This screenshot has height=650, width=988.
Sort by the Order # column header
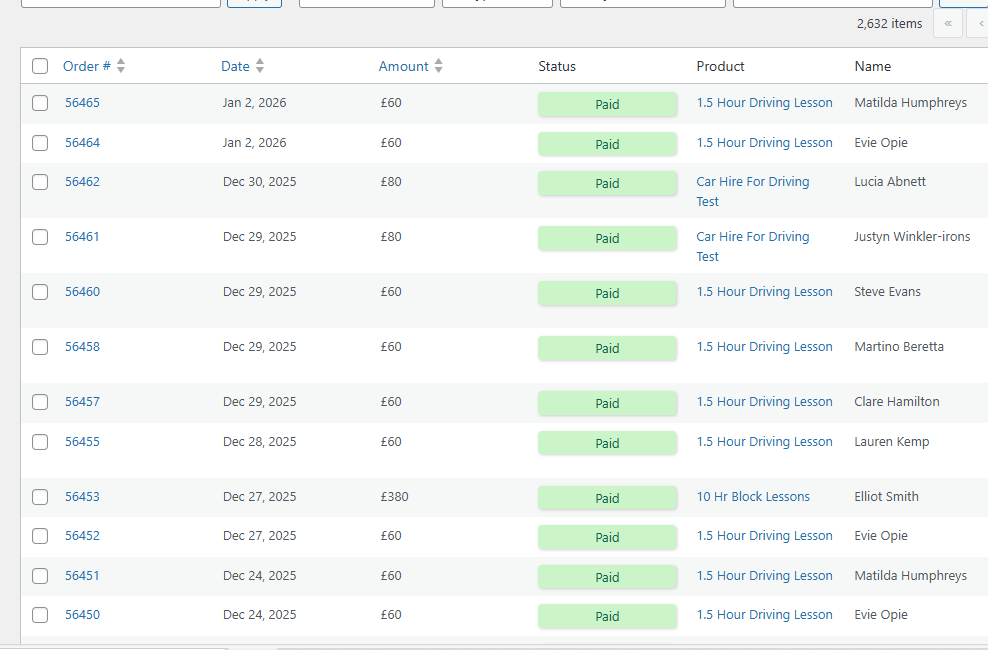point(87,66)
